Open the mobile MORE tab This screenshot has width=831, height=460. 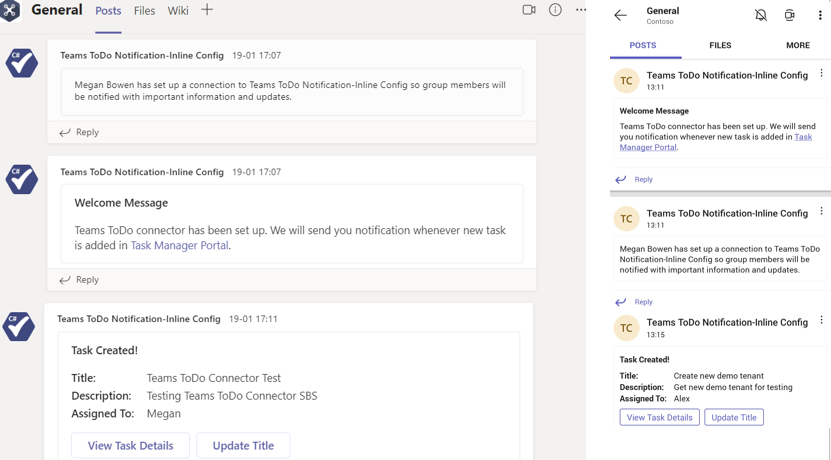798,45
